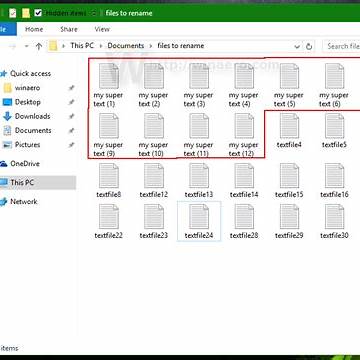Select file 'my super text (3)'
360x360 pixels.
pyautogui.click(x=199, y=85)
